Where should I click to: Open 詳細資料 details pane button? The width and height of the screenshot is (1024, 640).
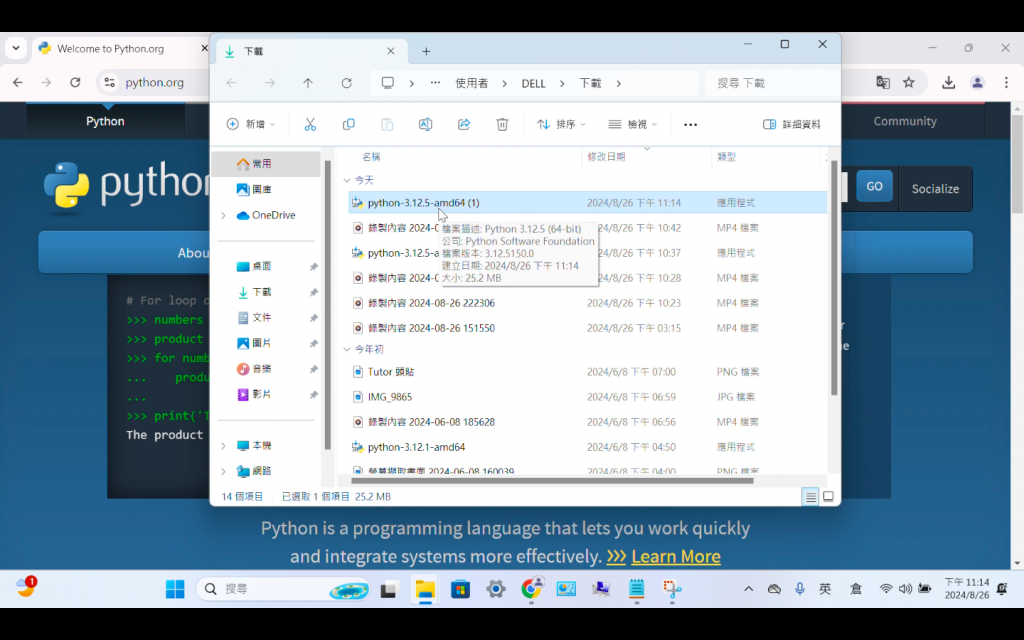click(x=792, y=124)
